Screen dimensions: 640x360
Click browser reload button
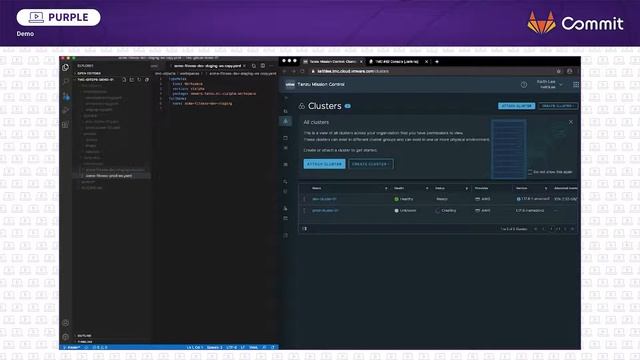click(303, 71)
